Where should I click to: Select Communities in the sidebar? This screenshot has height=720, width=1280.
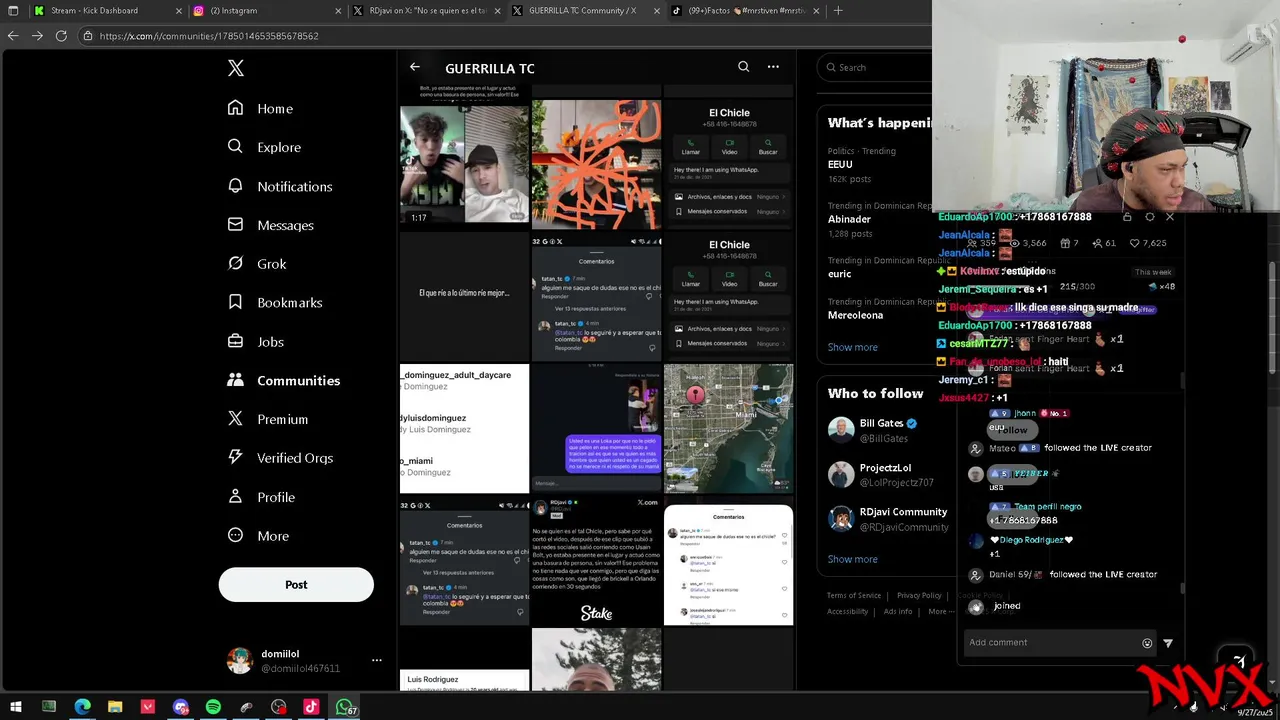[283, 380]
